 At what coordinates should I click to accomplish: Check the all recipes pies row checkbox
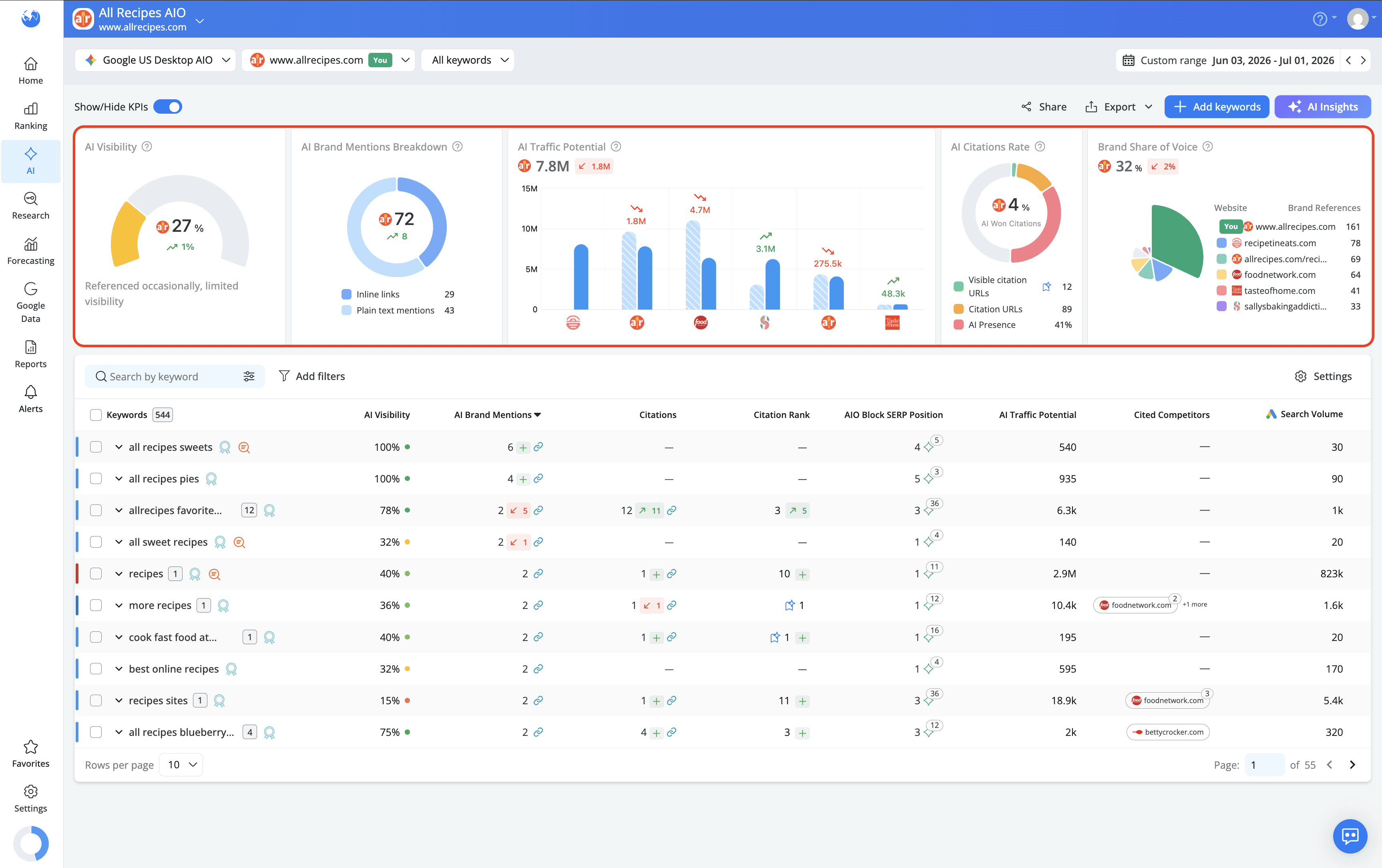96,478
